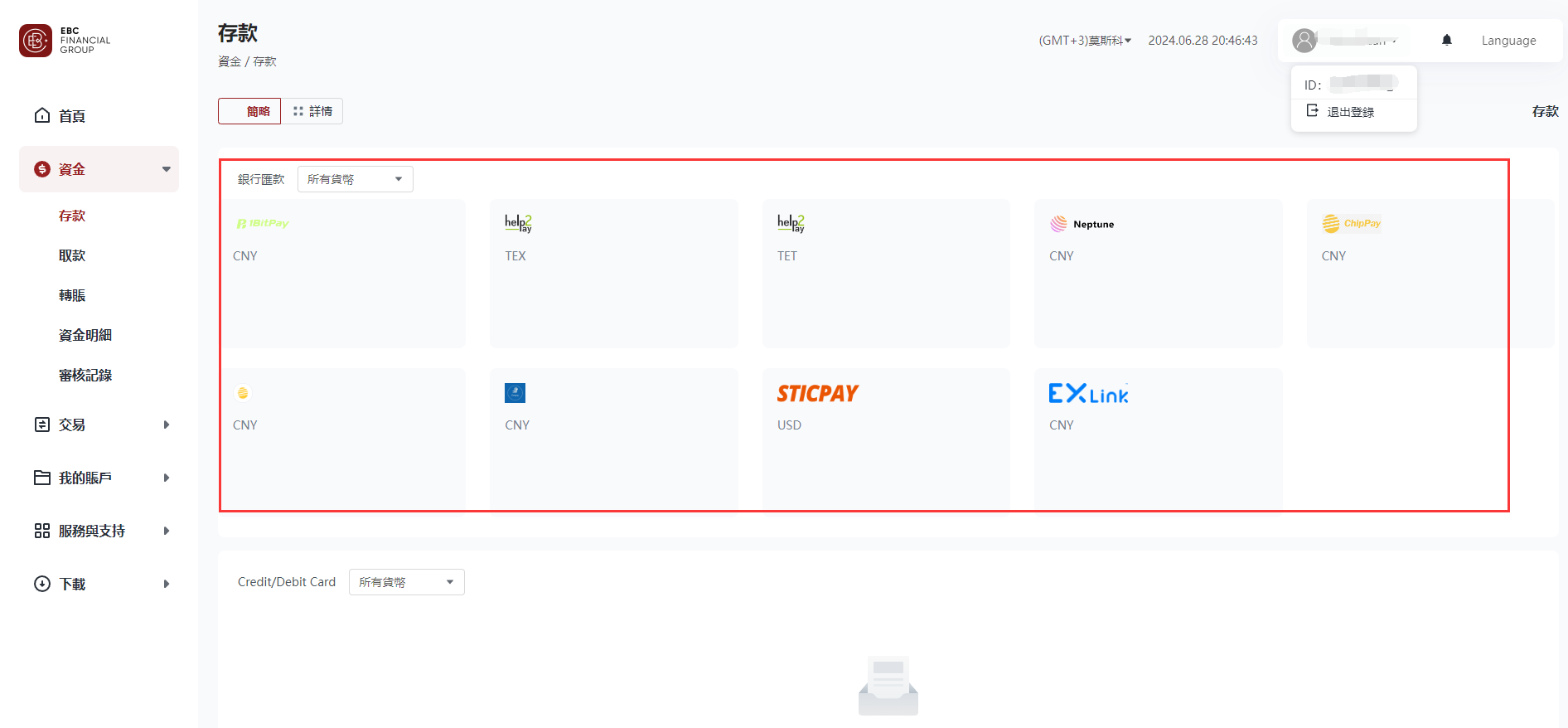
Task: Go to 存款 in the sidebar
Action: (72, 216)
